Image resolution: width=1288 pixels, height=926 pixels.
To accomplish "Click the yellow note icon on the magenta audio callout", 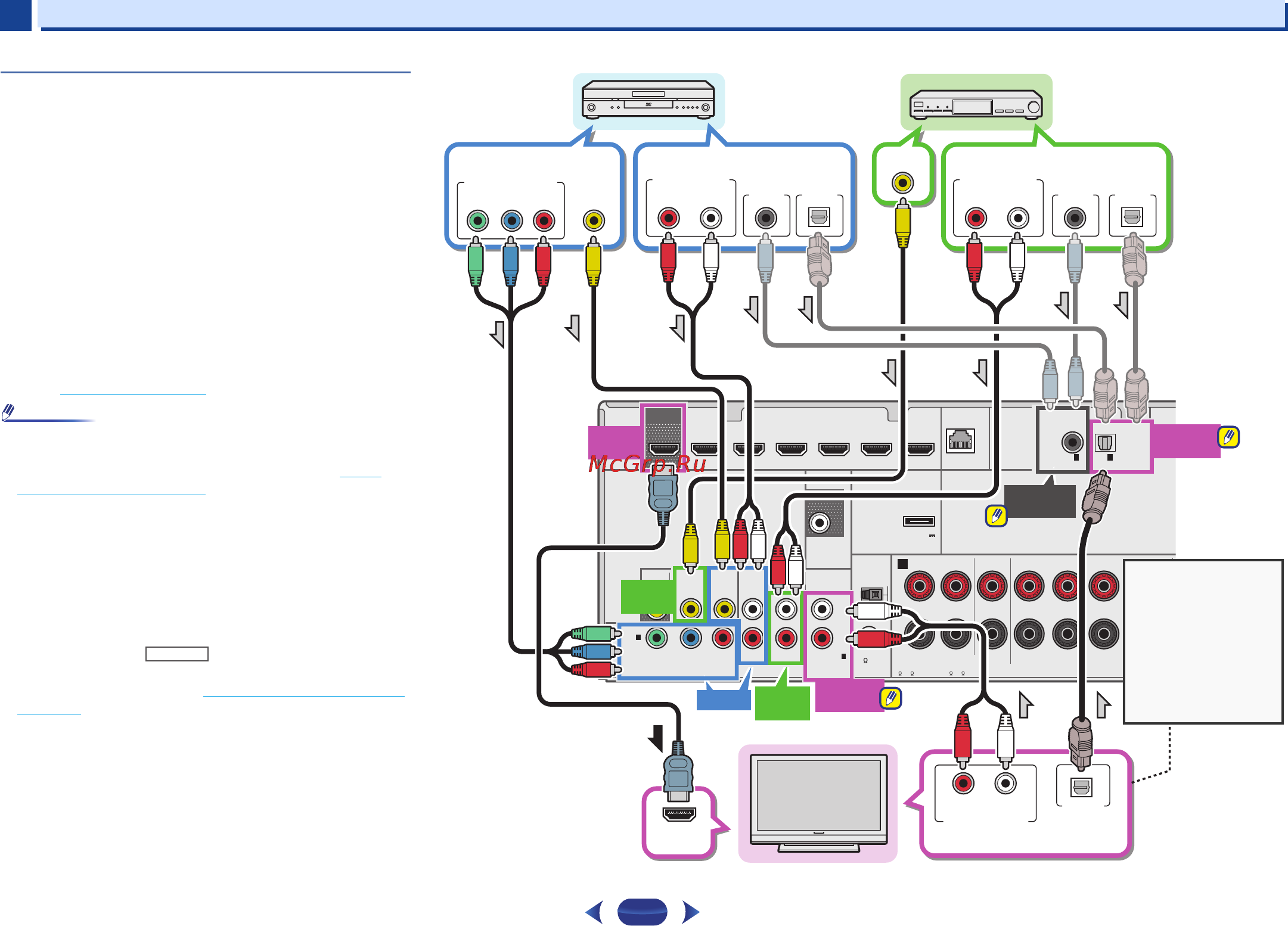I will pos(890,698).
